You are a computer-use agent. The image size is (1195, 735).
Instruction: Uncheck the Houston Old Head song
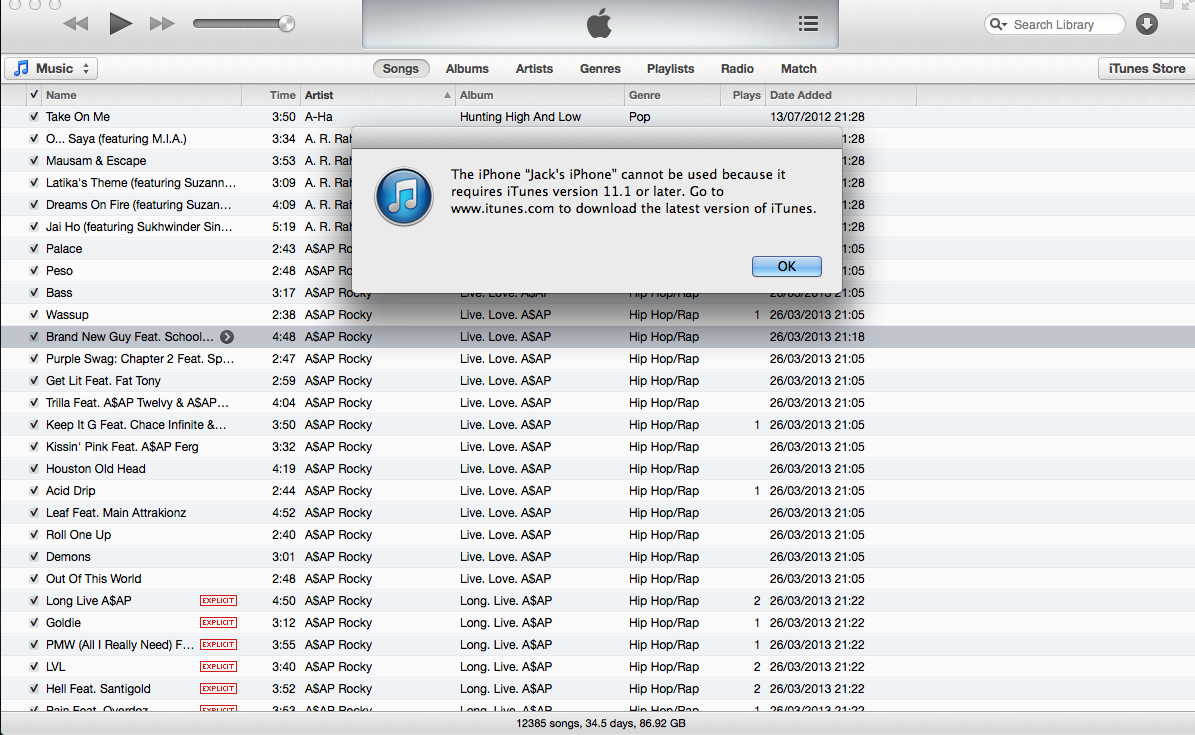34,469
